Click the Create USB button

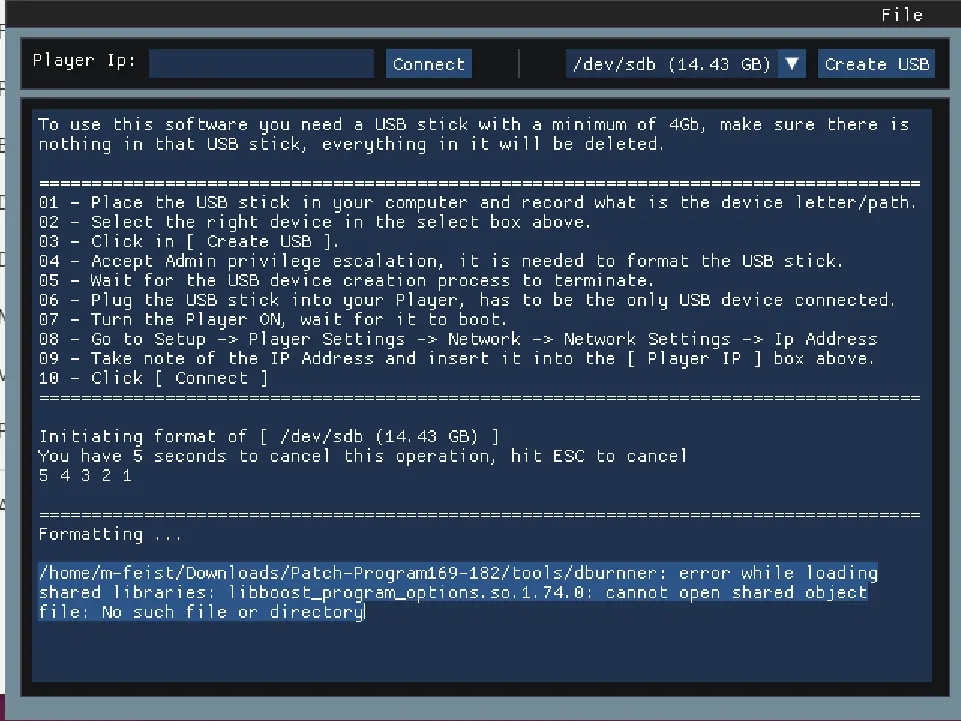876,64
